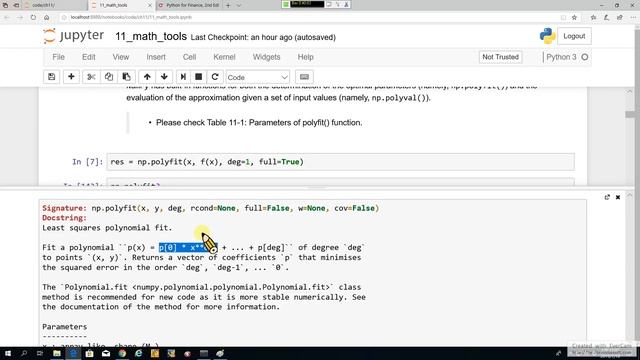This screenshot has height=360, width=640.
Task: Open Microsoft Store from taskbar
Action: click(89, 353)
